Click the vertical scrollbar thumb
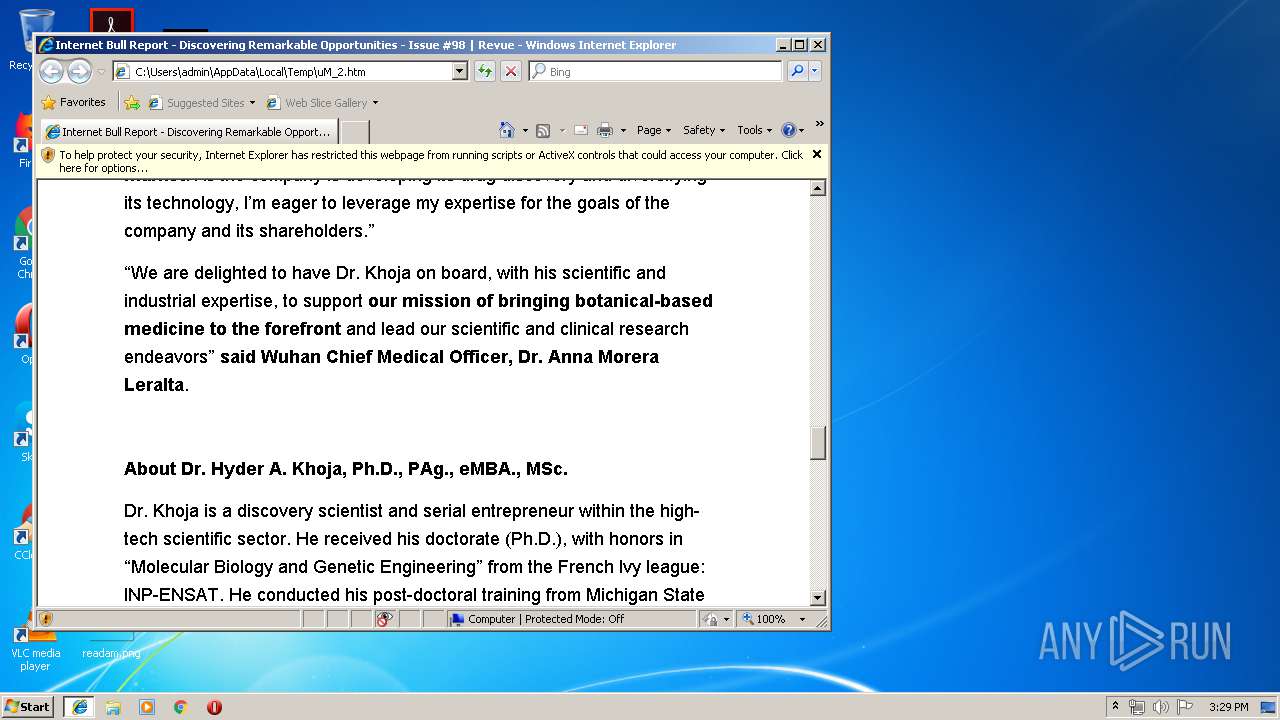 click(x=818, y=443)
